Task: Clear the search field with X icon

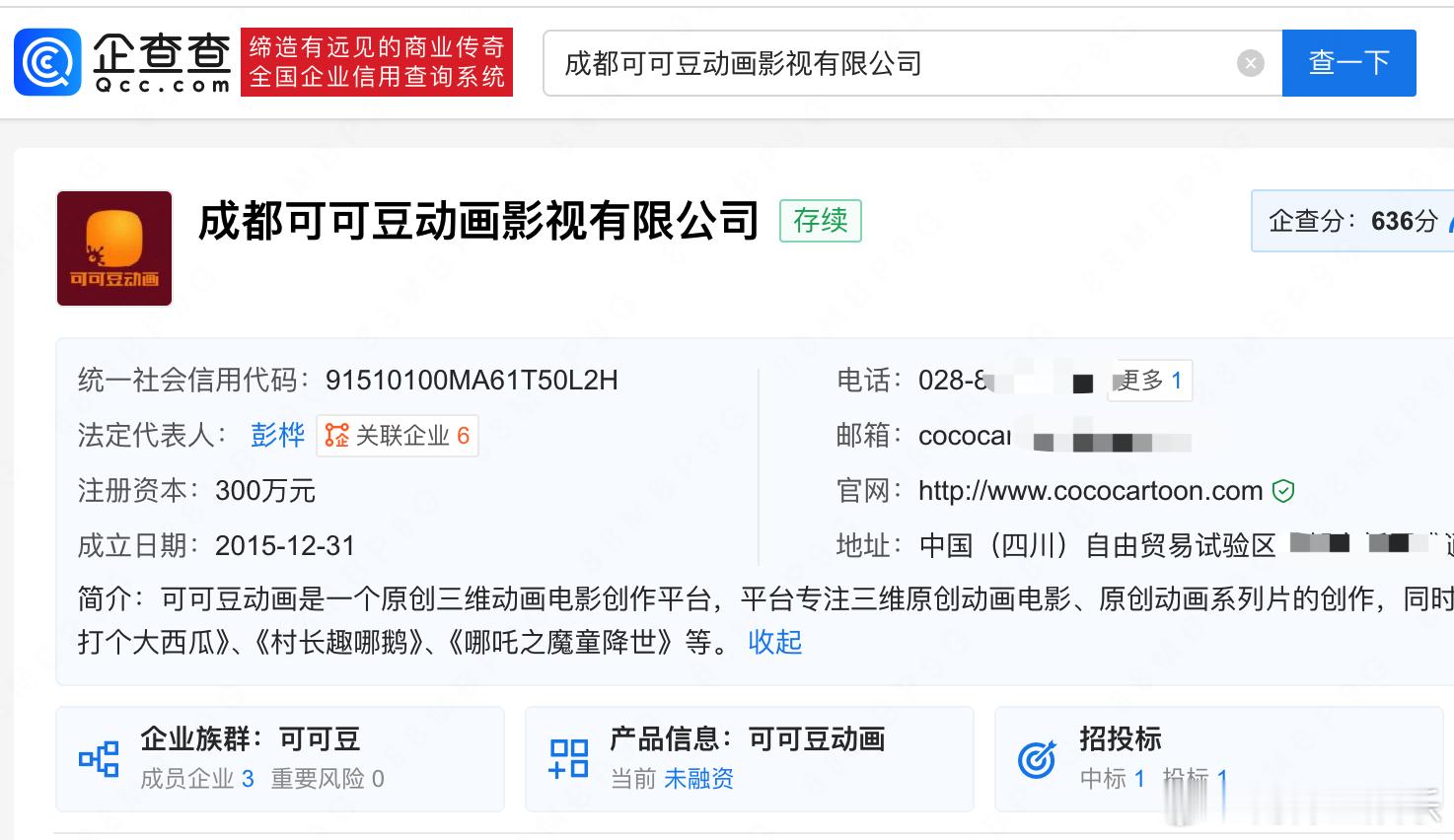Action: (1250, 63)
